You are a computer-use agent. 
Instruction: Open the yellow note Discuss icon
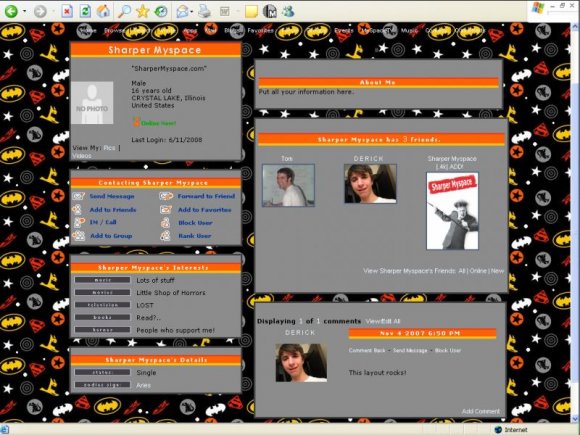251,11
